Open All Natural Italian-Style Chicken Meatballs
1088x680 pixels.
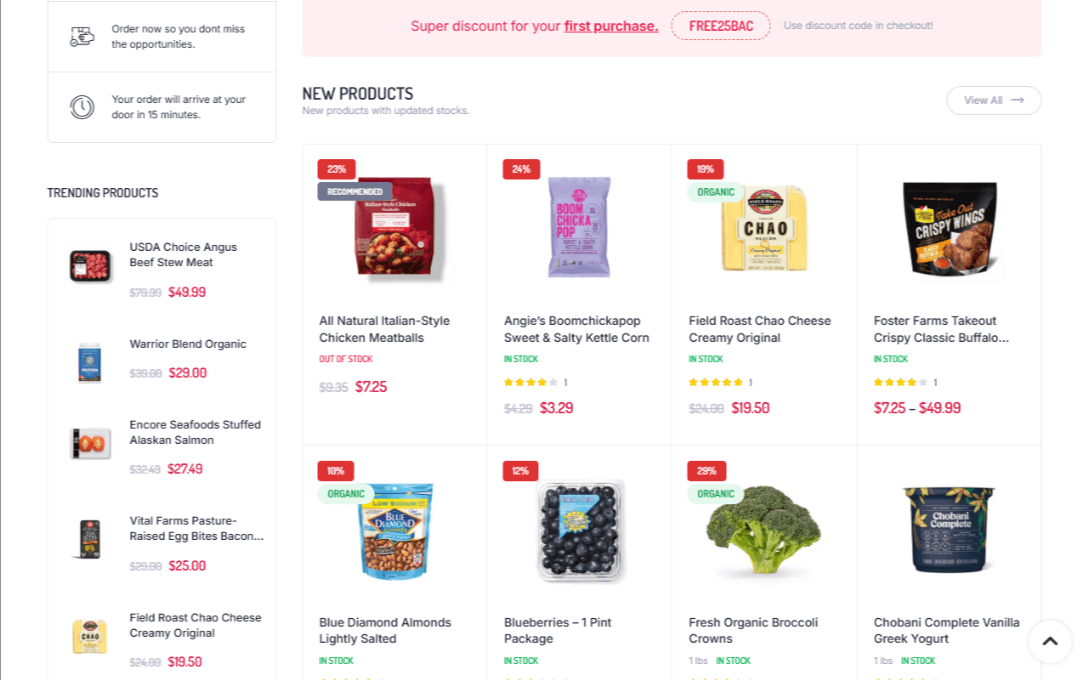tap(385, 329)
